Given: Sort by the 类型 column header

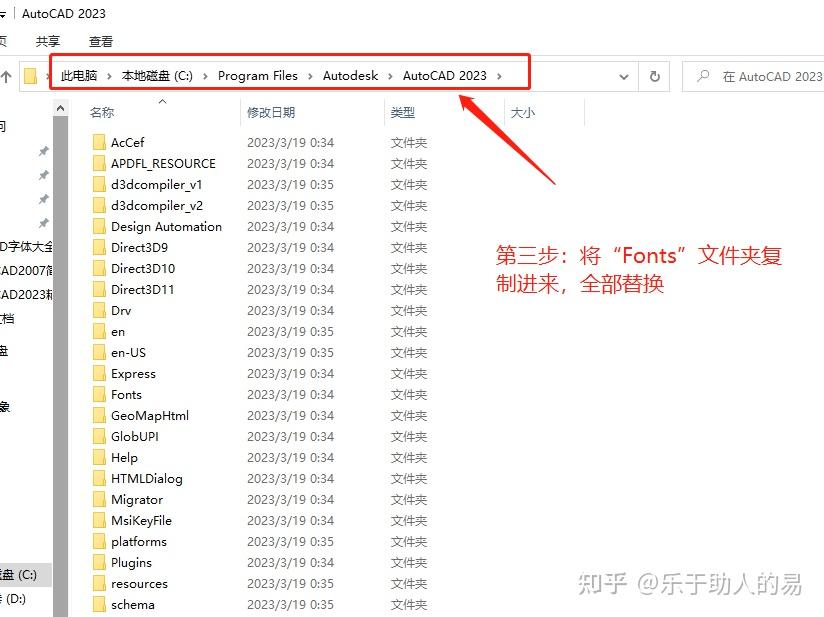Looking at the screenshot, I should pyautogui.click(x=403, y=112).
